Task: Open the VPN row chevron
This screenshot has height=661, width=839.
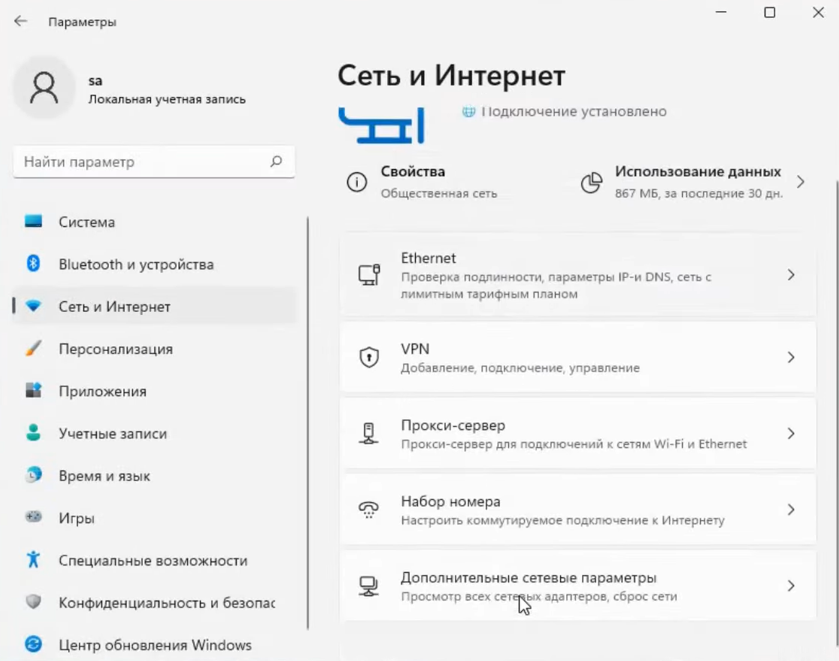Action: [791, 357]
